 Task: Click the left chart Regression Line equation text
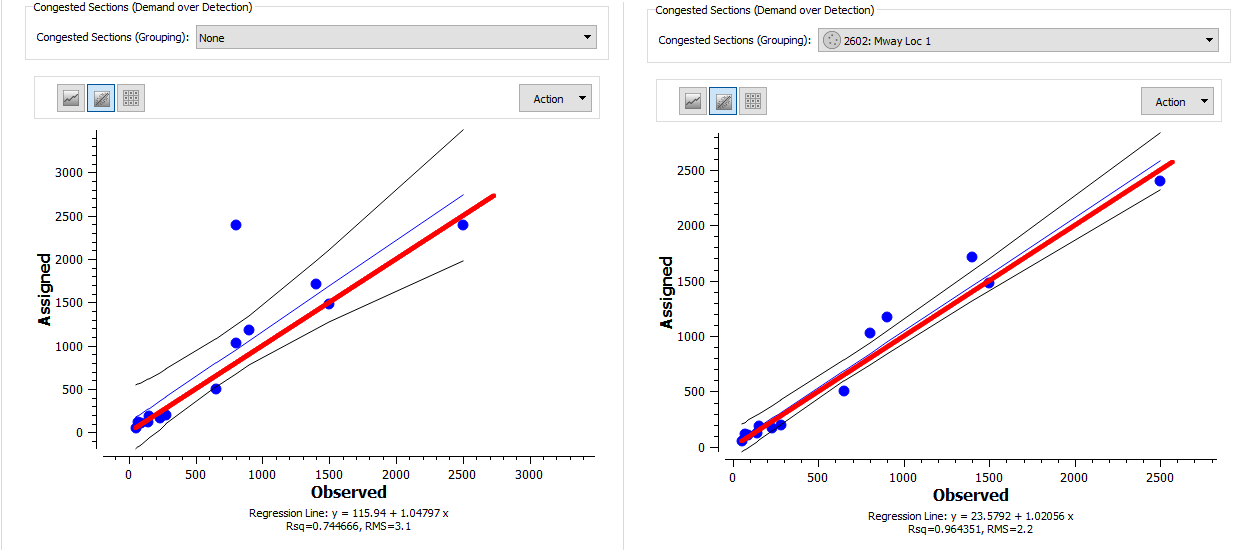pyautogui.click(x=349, y=513)
